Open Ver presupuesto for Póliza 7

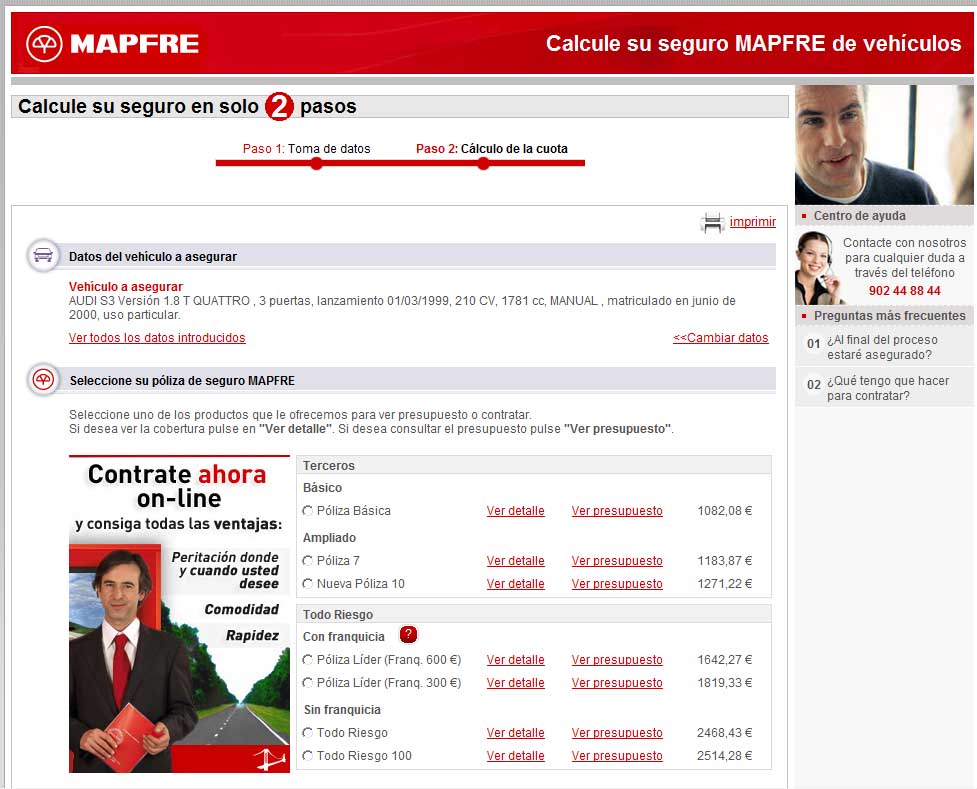pyautogui.click(x=617, y=561)
